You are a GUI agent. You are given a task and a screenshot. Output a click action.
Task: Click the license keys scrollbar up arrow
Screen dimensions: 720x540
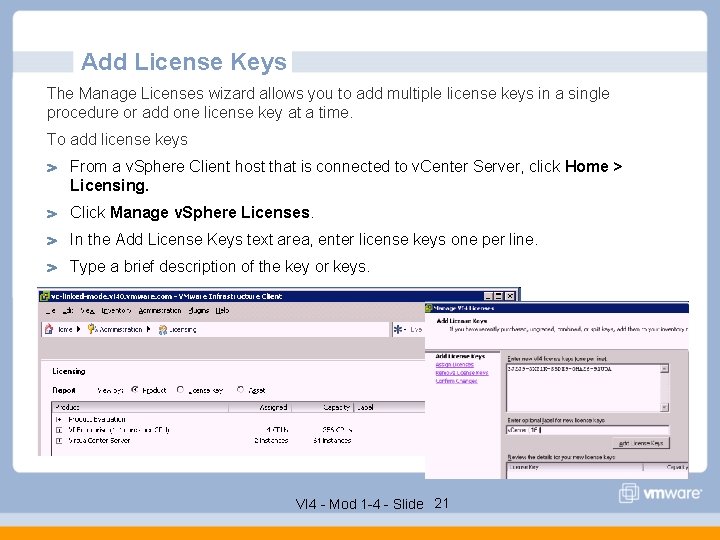tap(664, 369)
